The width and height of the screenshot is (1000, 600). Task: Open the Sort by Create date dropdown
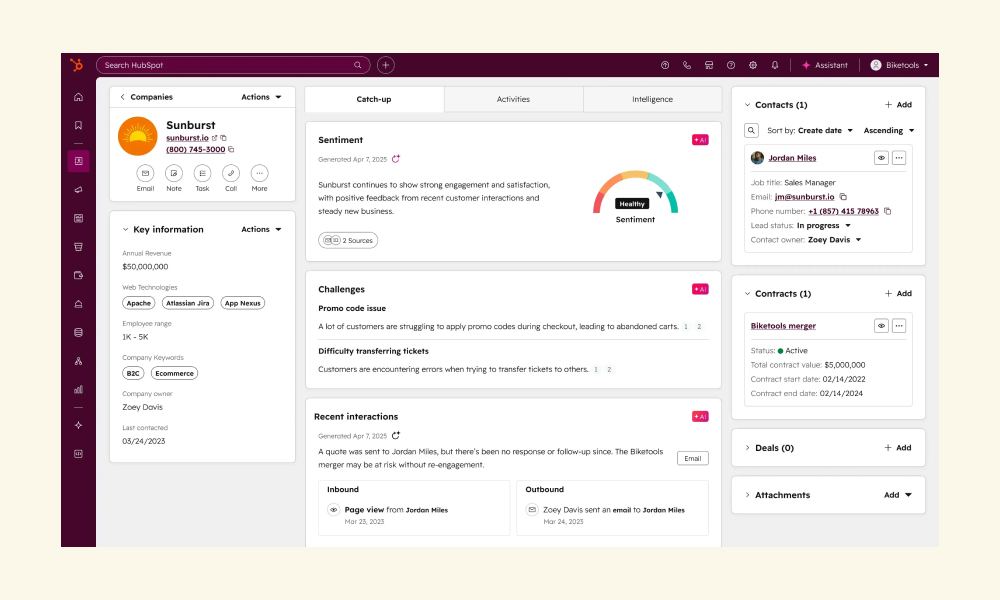coord(825,130)
